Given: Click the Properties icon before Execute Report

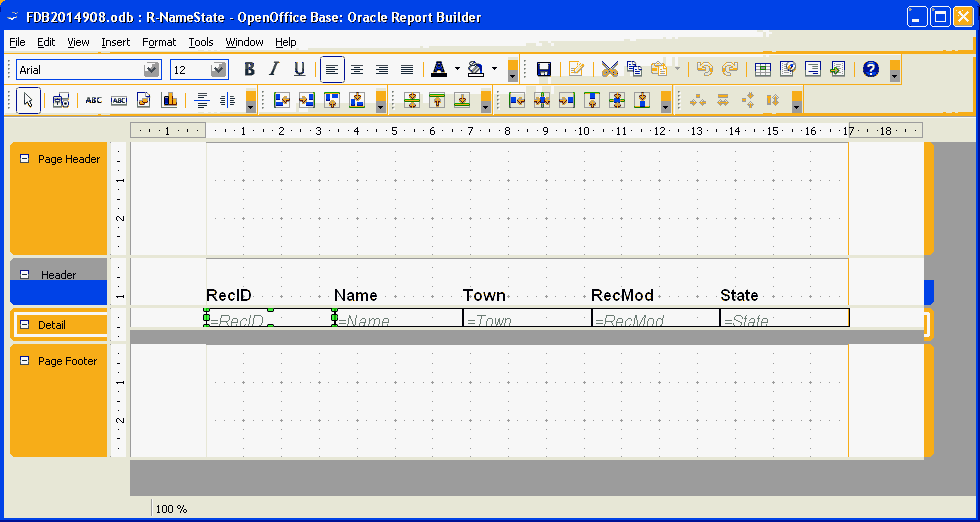Looking at the screenshot, I should click(812, 69).
